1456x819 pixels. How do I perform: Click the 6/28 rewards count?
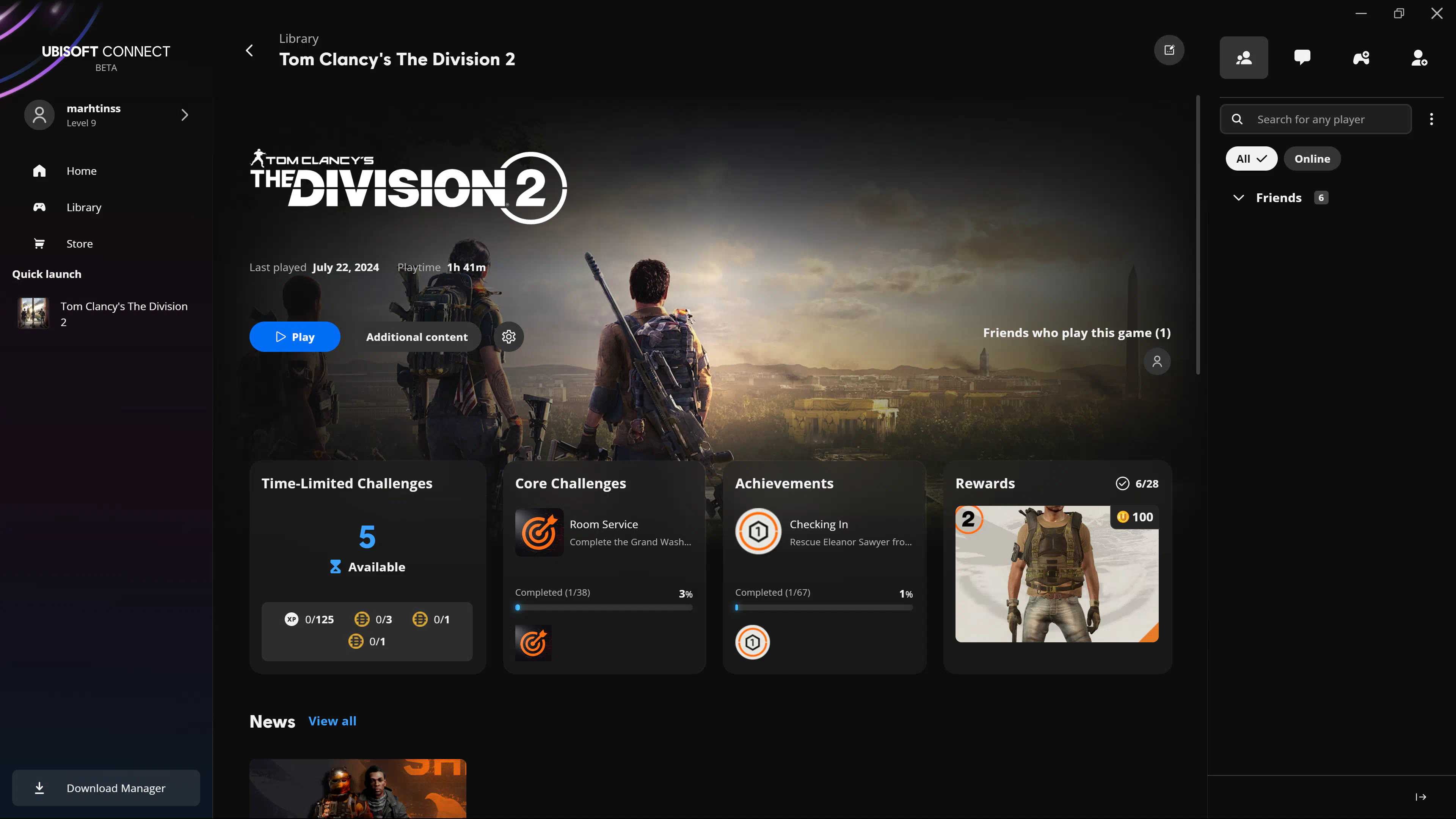pos(1147,484)
